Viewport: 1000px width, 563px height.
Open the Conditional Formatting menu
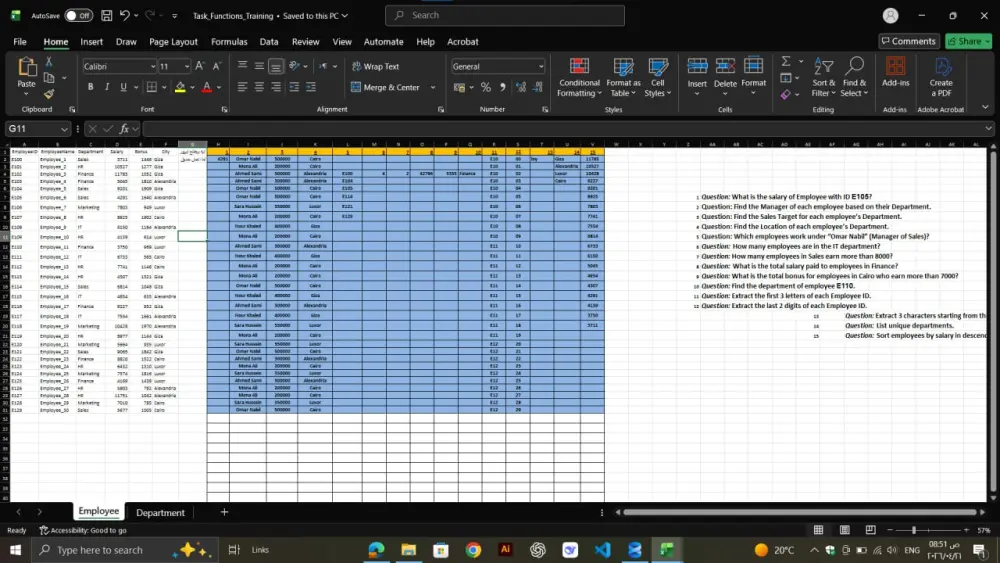click(x=579, y=77)
